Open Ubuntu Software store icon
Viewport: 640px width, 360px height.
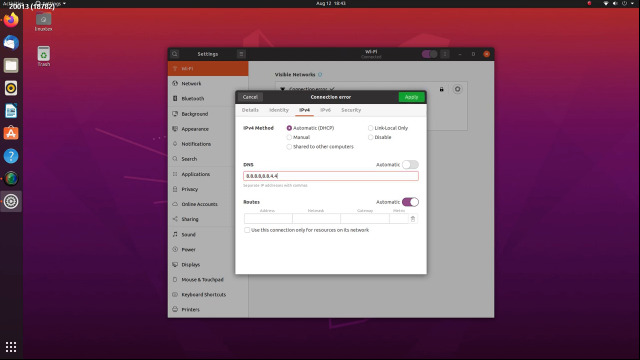11,133
